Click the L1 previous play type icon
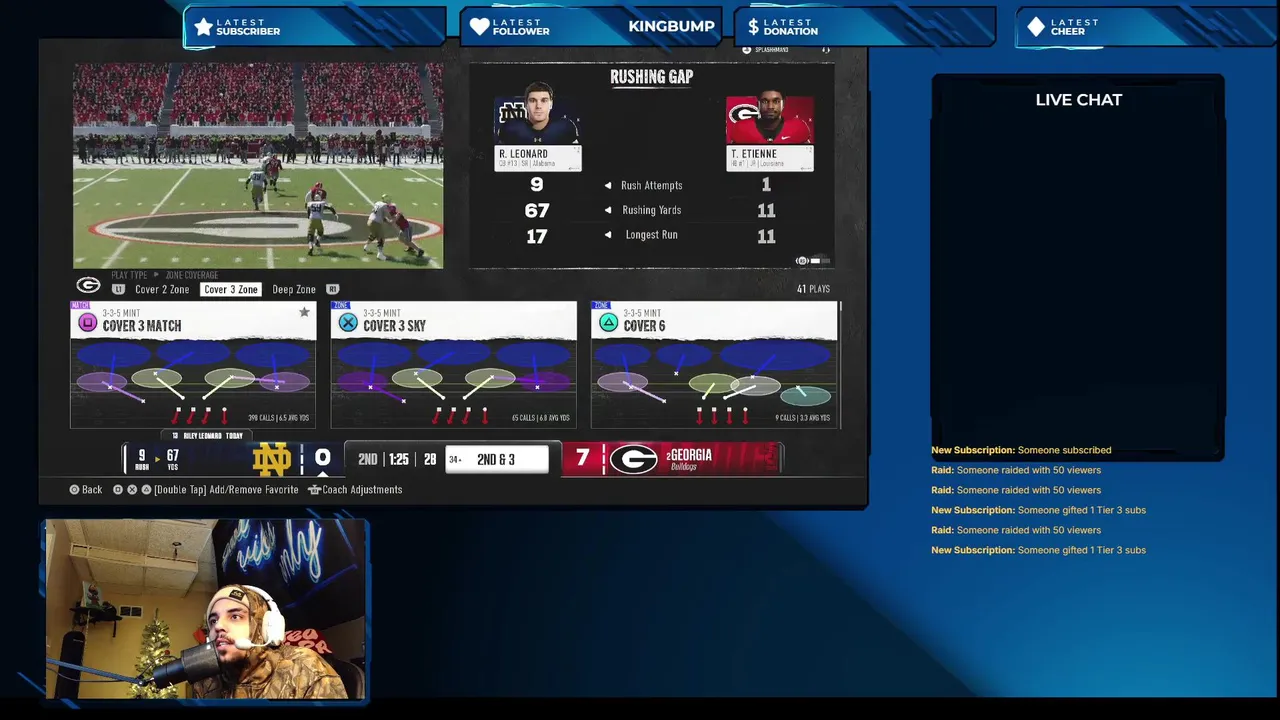The image size is (1280, 720). tap(118, 289)
